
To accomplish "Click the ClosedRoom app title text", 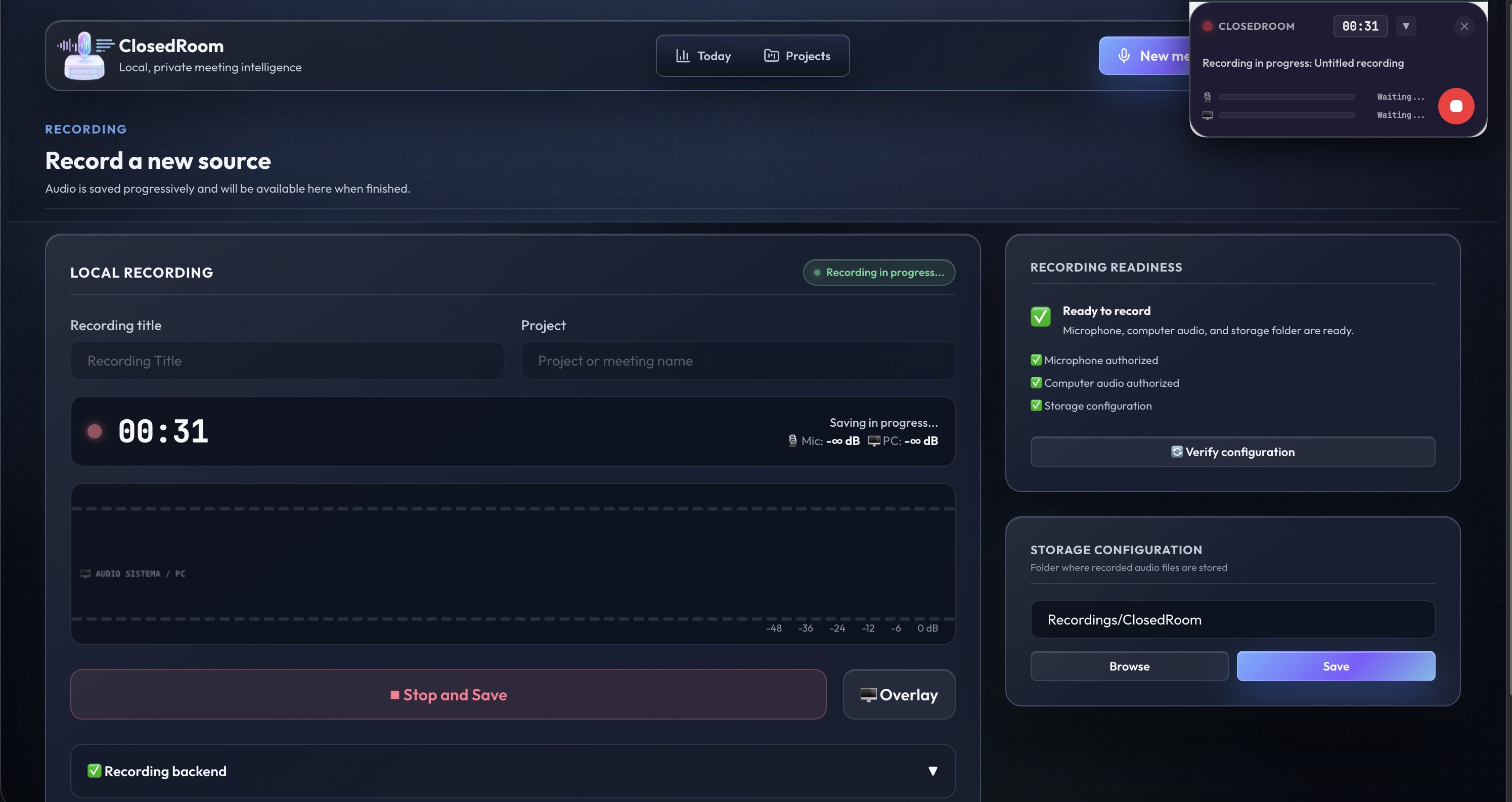I will [x=171, y=46].
